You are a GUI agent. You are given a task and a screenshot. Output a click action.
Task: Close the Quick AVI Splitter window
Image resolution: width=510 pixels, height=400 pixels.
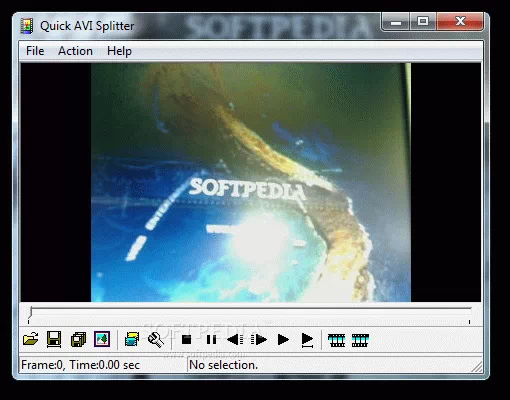pos(460,22)
